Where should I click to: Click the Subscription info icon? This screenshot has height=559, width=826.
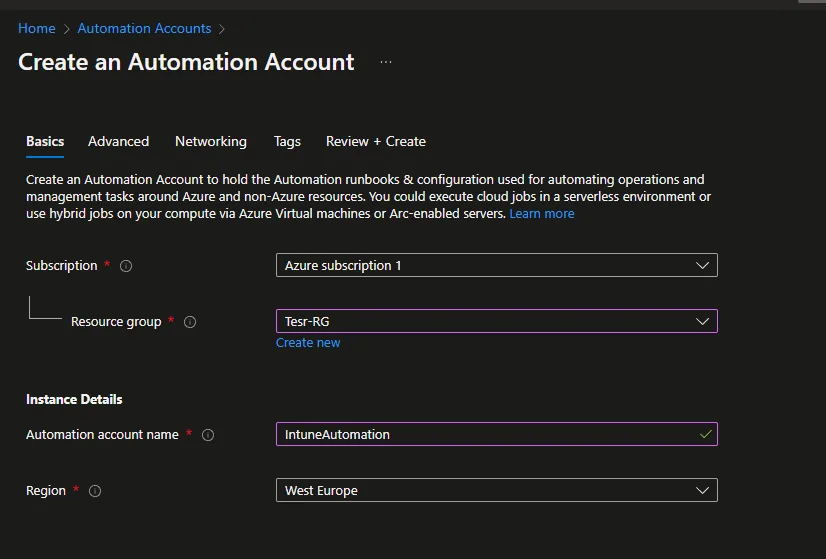[126, 266]
